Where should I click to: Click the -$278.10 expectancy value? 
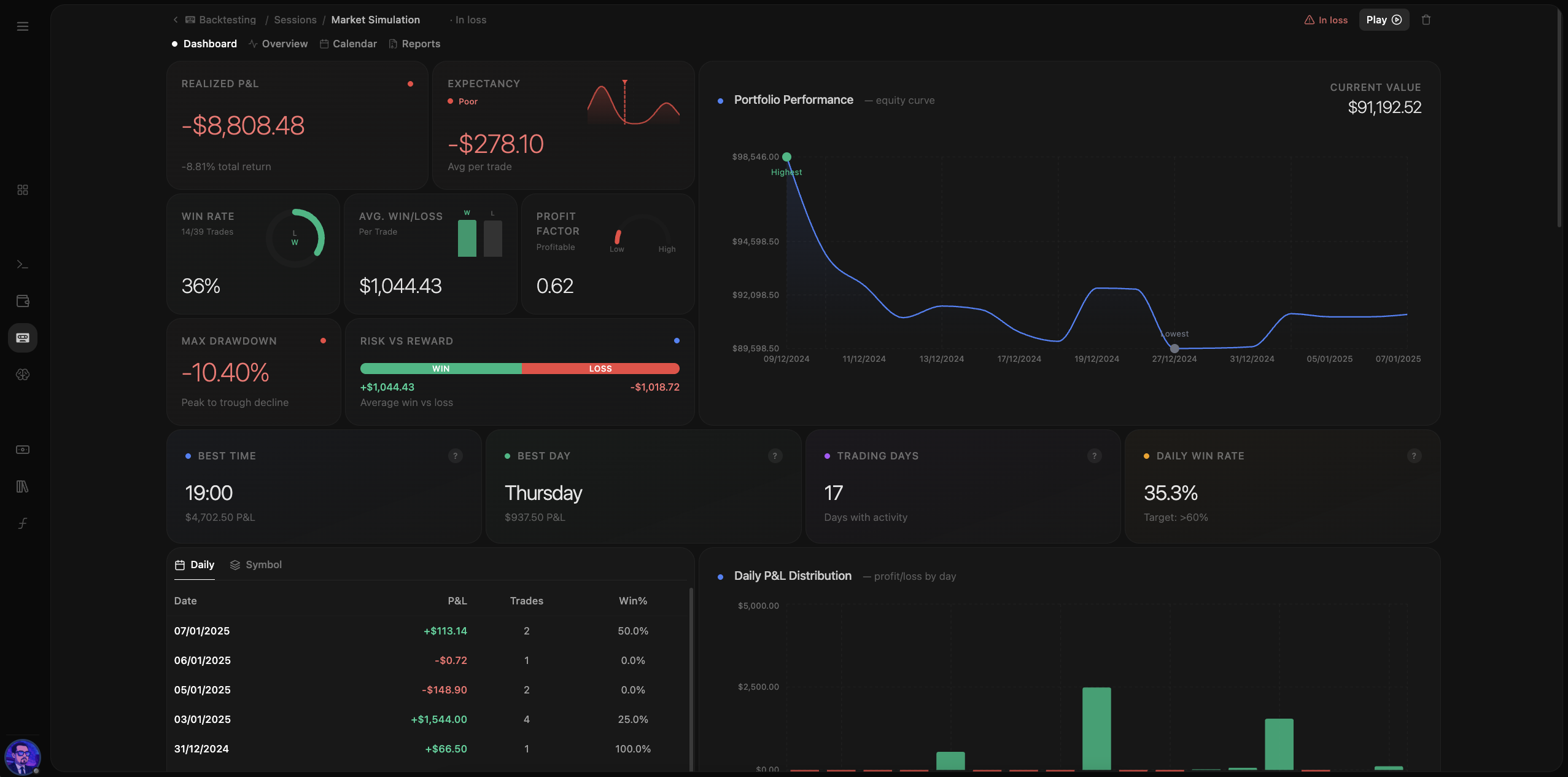pos(496,144)
